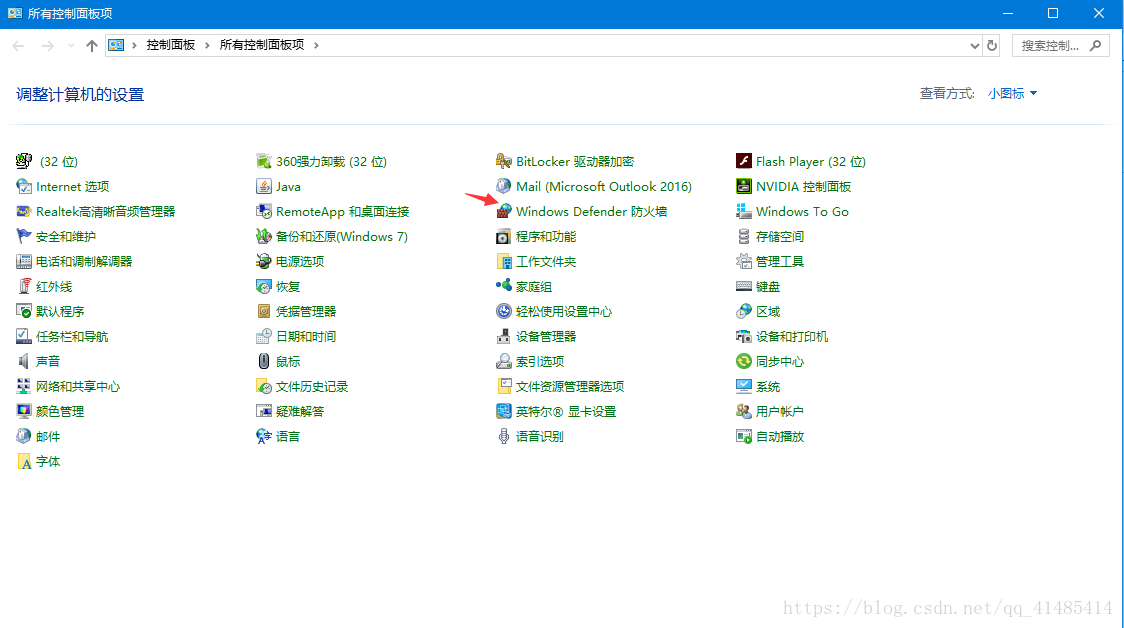Open the 360强力卸载 icon

pyautogui.click(x=264, y=161)
